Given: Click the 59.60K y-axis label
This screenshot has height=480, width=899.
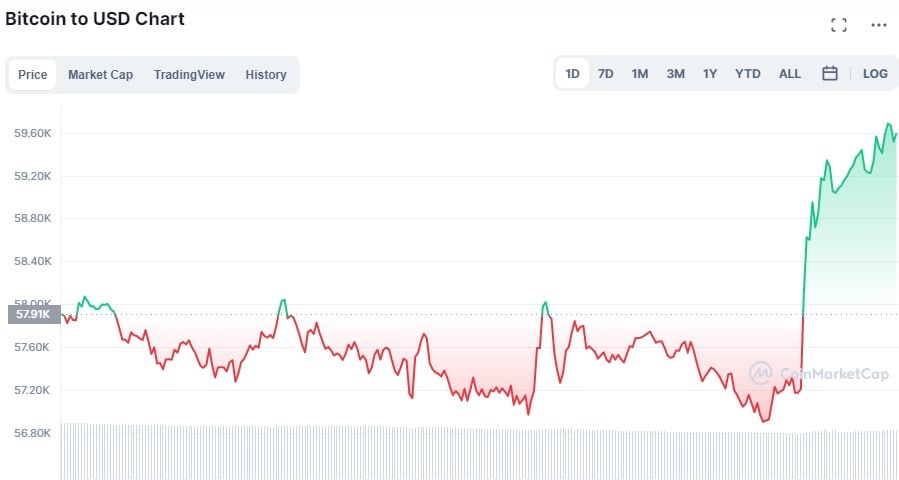Looking at the screenshot, I should (33, 134).
